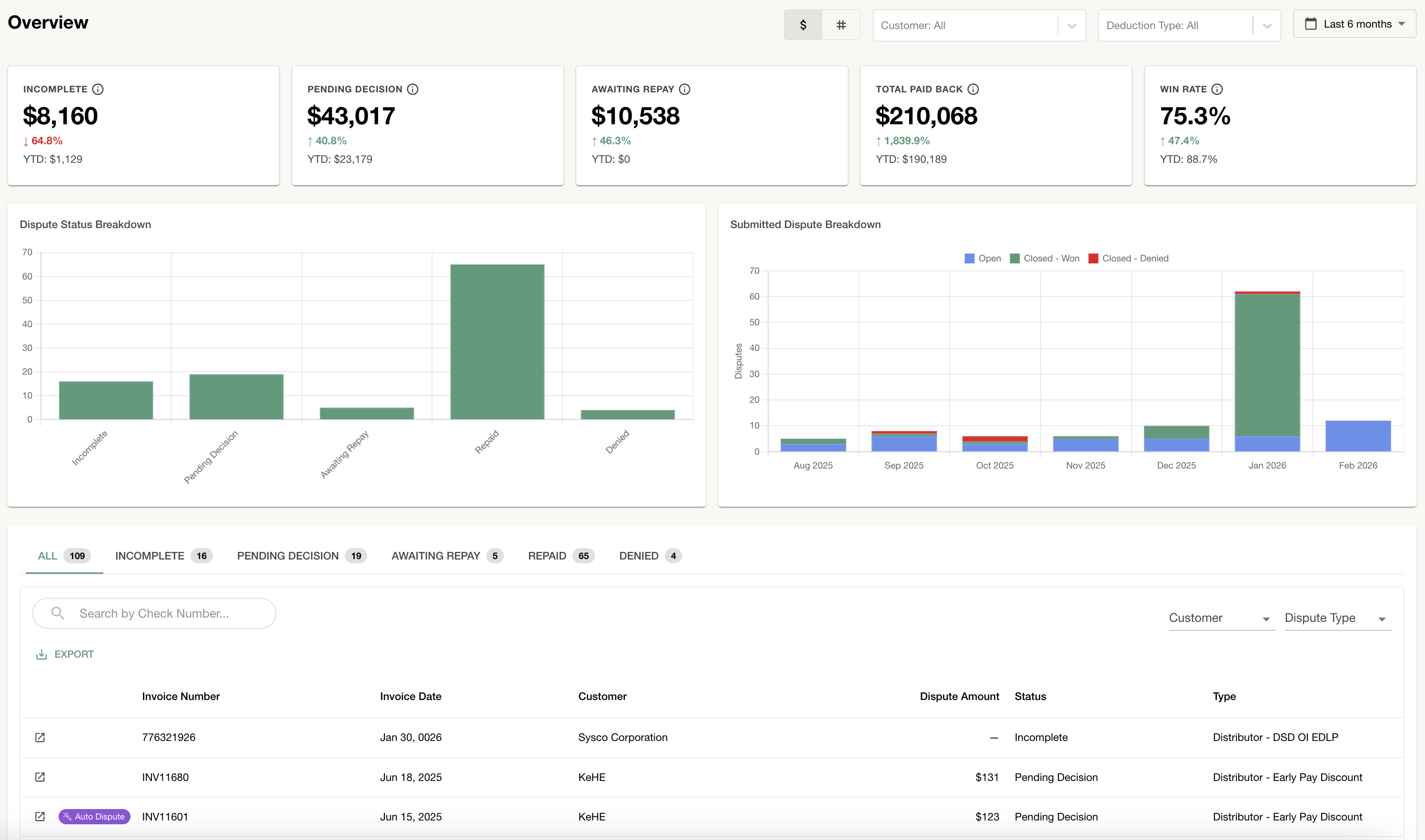Open INV11601 row external link icon
Image resolution: width=1425 pixels, height=840 pixels.
tap(40, 817)
